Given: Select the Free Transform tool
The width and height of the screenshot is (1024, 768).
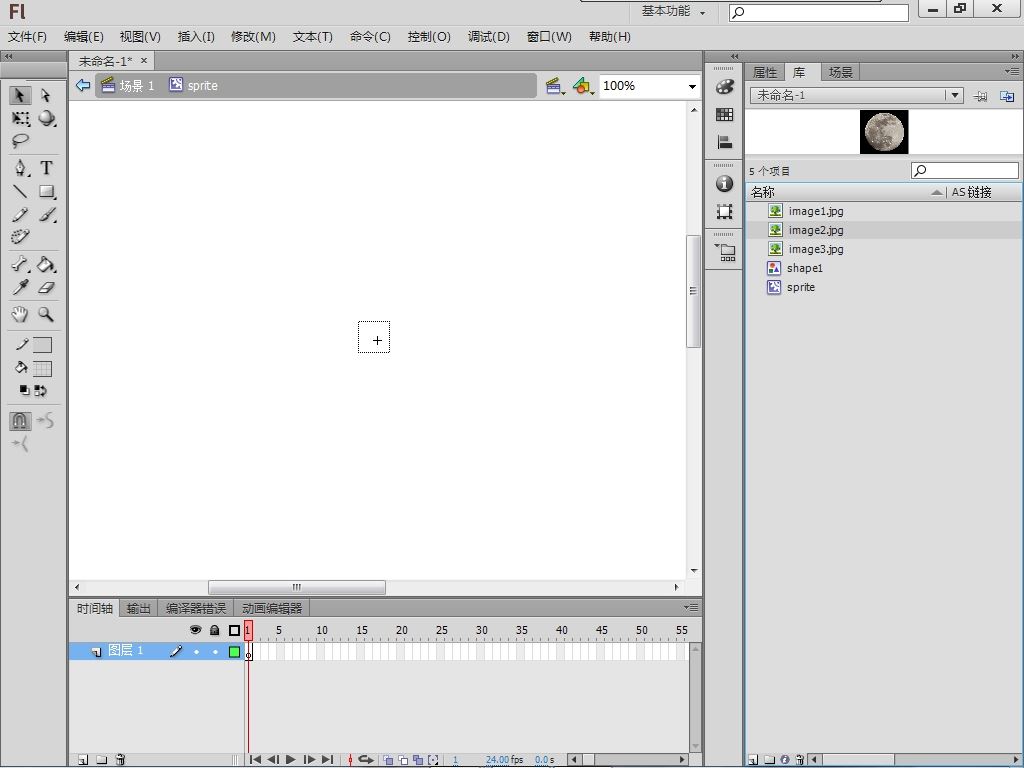Looking at the screenshot, I should point(20,118).
